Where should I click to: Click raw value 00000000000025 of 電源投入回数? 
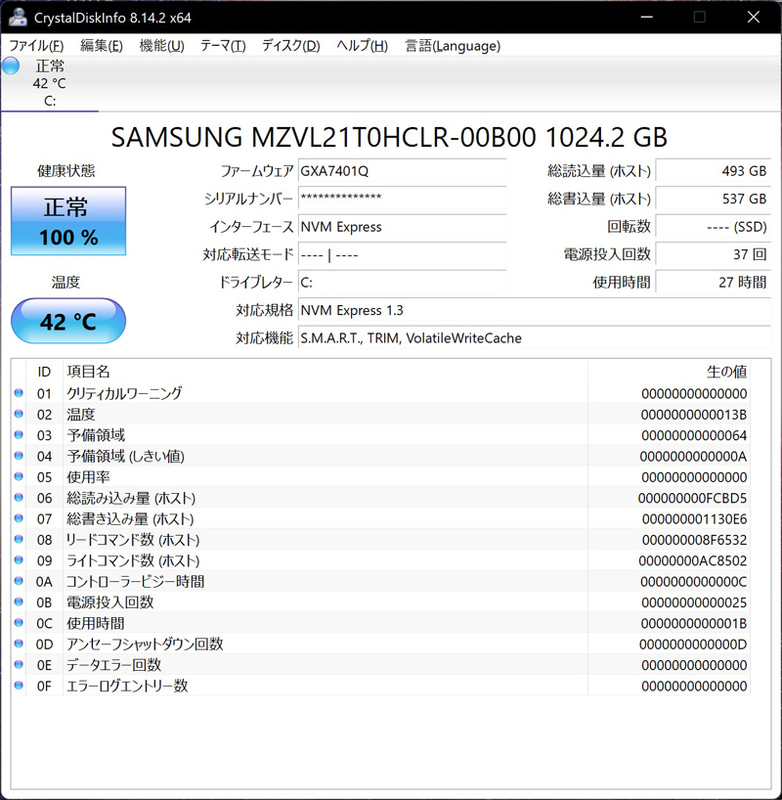[694, 603]
